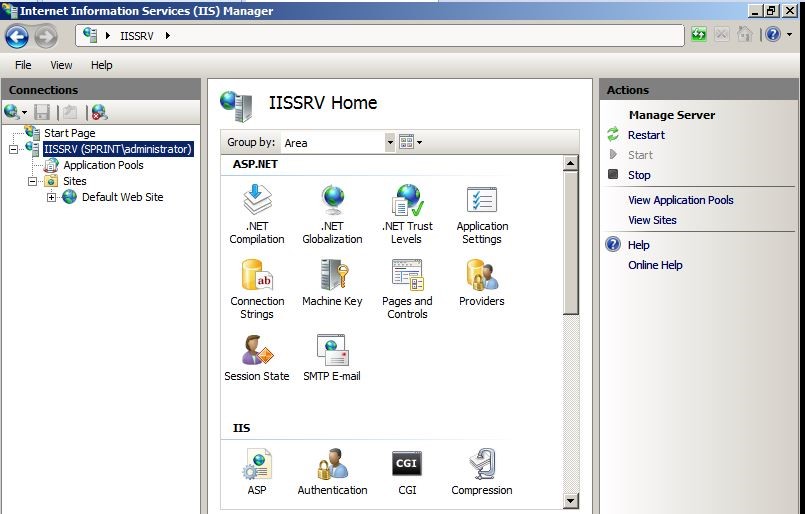Click Stop in Actions pane

(639, 175)
